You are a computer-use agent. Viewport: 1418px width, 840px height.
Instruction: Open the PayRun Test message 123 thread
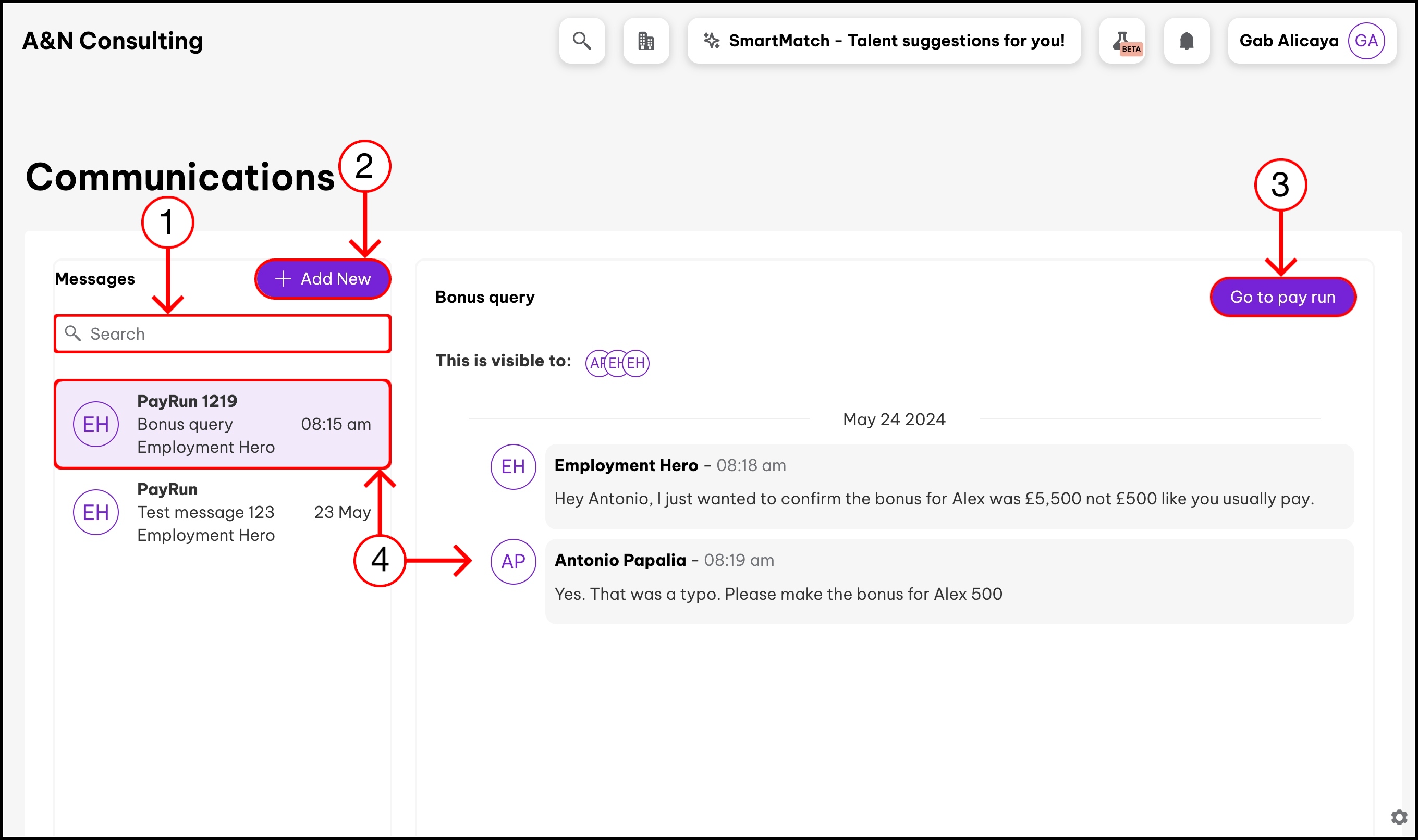coord(223,512)
